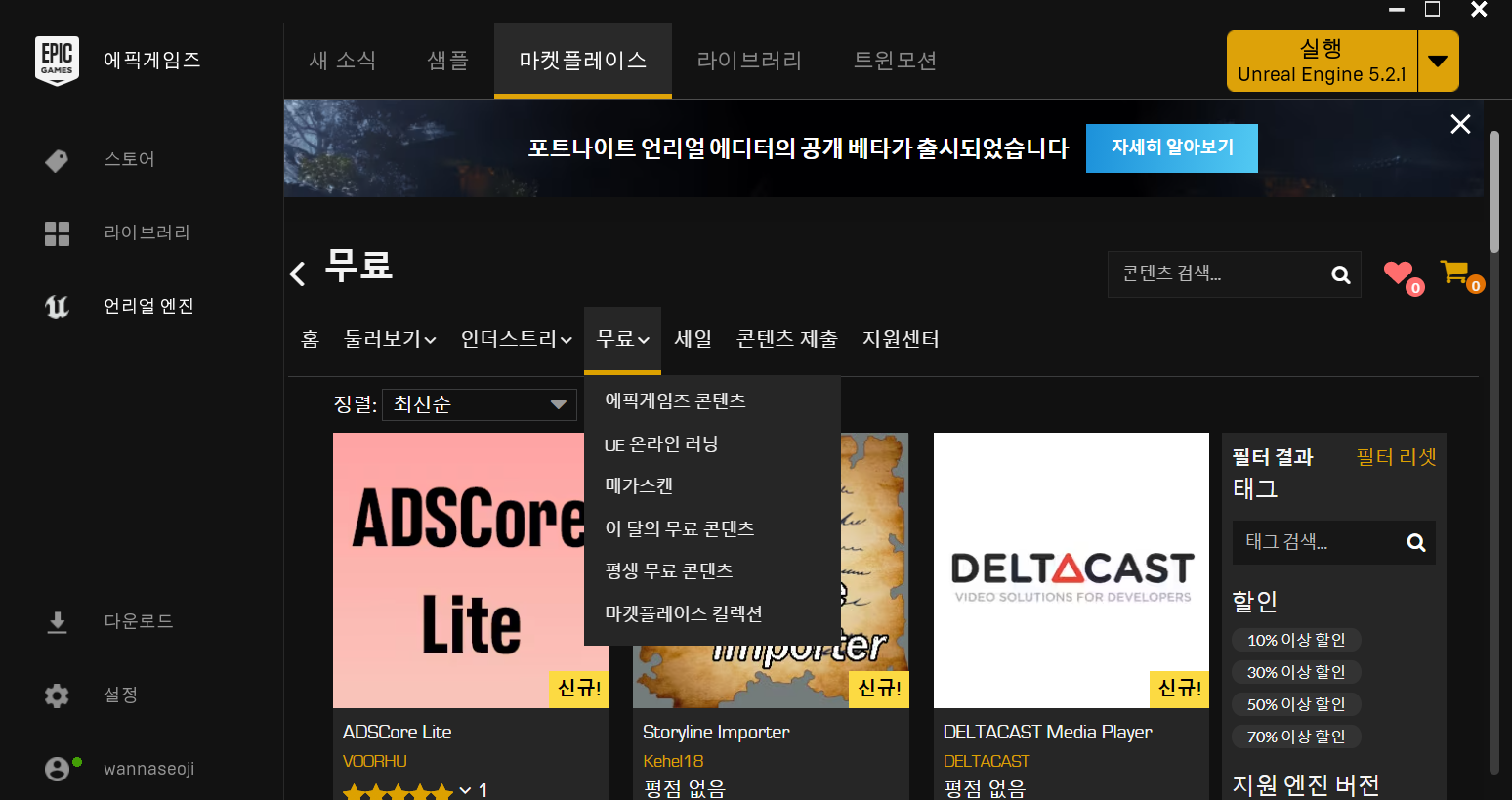The width and height of the screenshot is (1512, 800).
Task: Click the wannaseoji profile avatar icon
Action: 57,769
